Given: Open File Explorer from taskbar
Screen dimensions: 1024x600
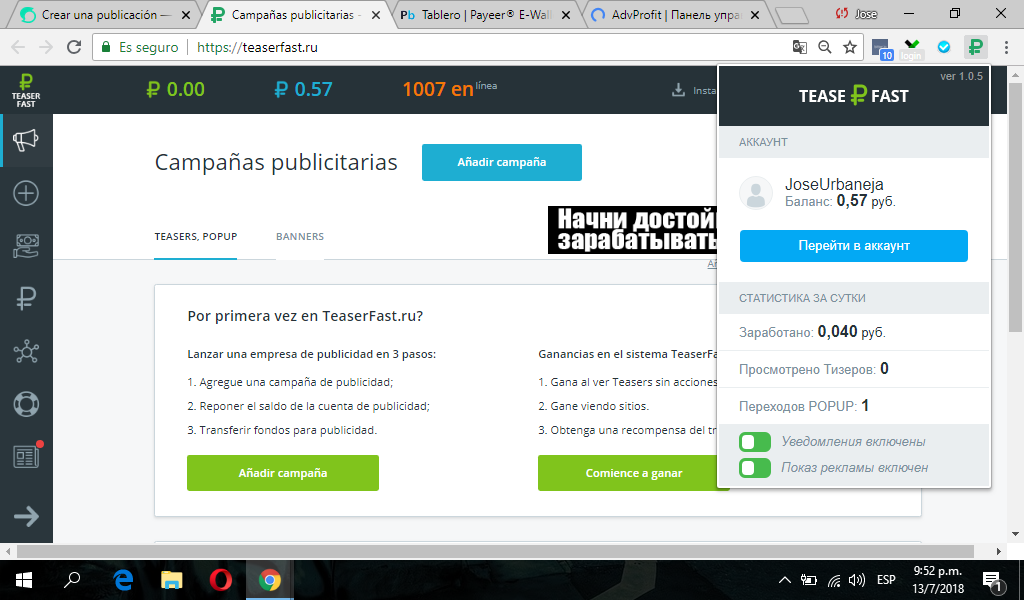Looking at the screenshot, I should [x=172, y=580].
